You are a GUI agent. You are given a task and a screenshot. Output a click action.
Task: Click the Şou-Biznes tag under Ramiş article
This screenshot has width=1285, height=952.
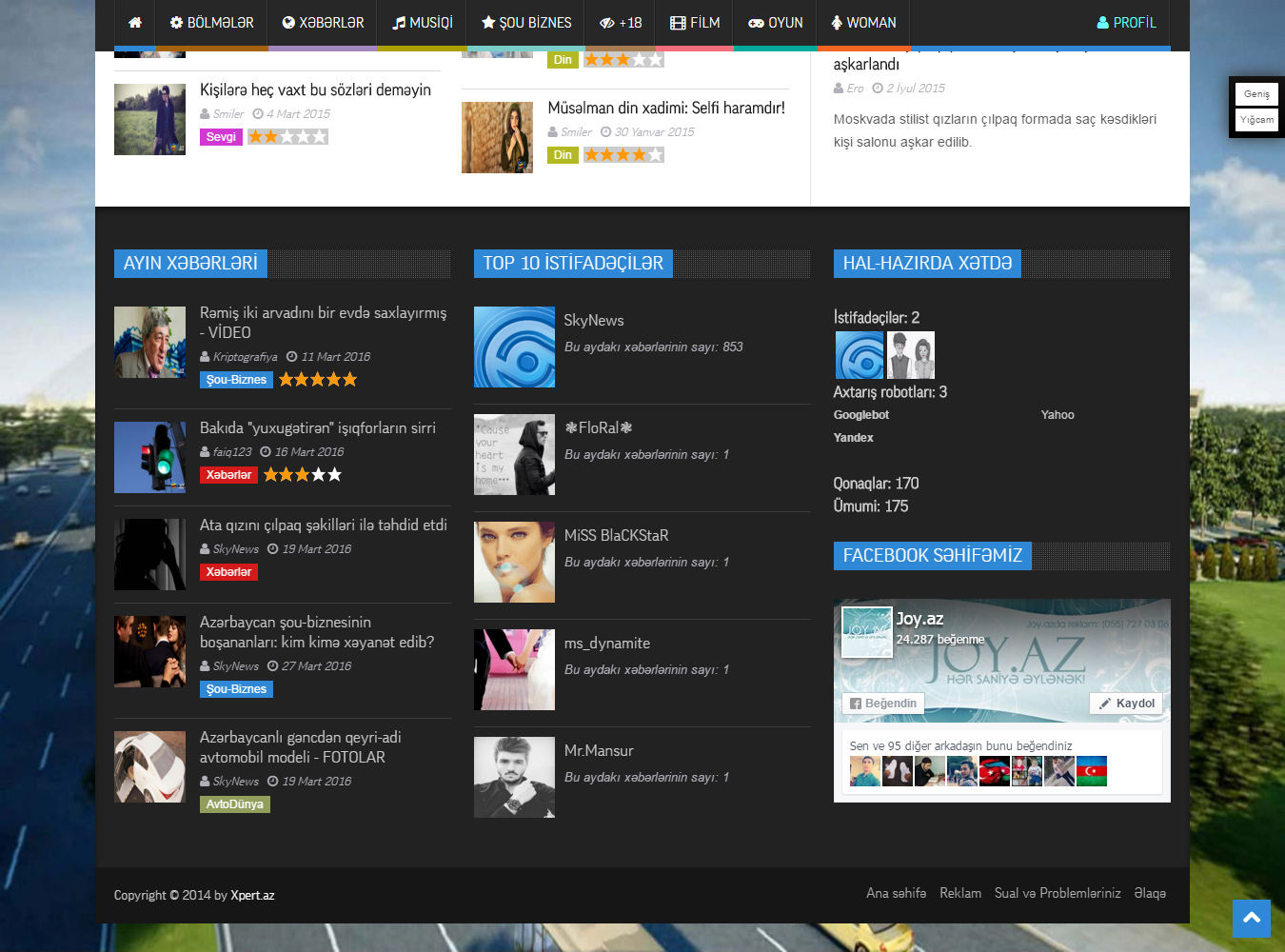pos(236,380)
